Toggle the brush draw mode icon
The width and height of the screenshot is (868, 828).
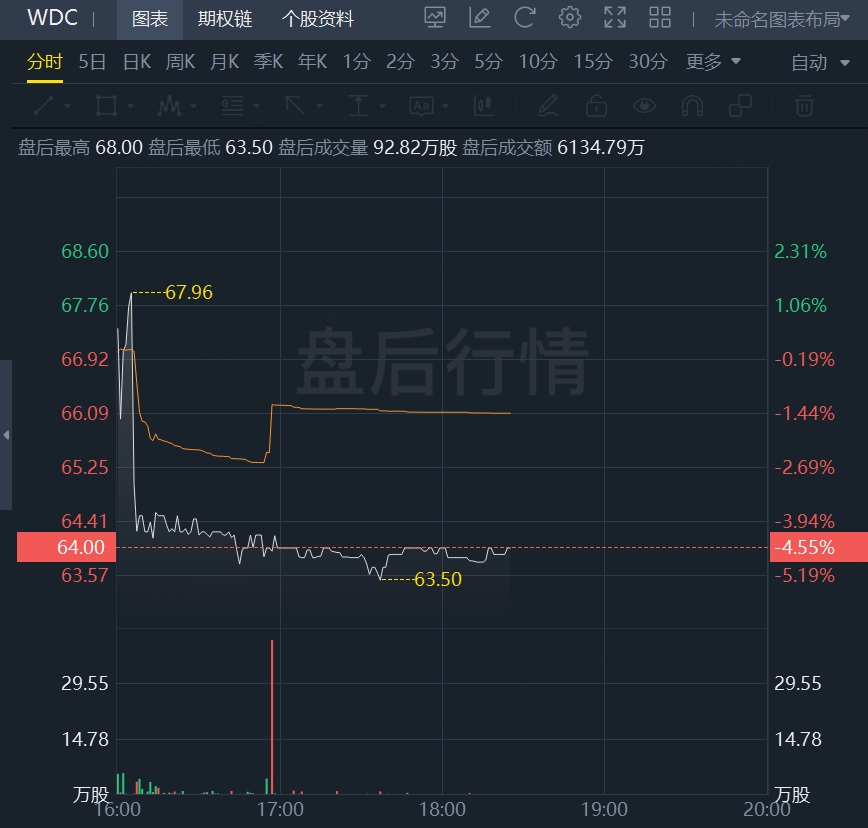[x=547, y=105]
